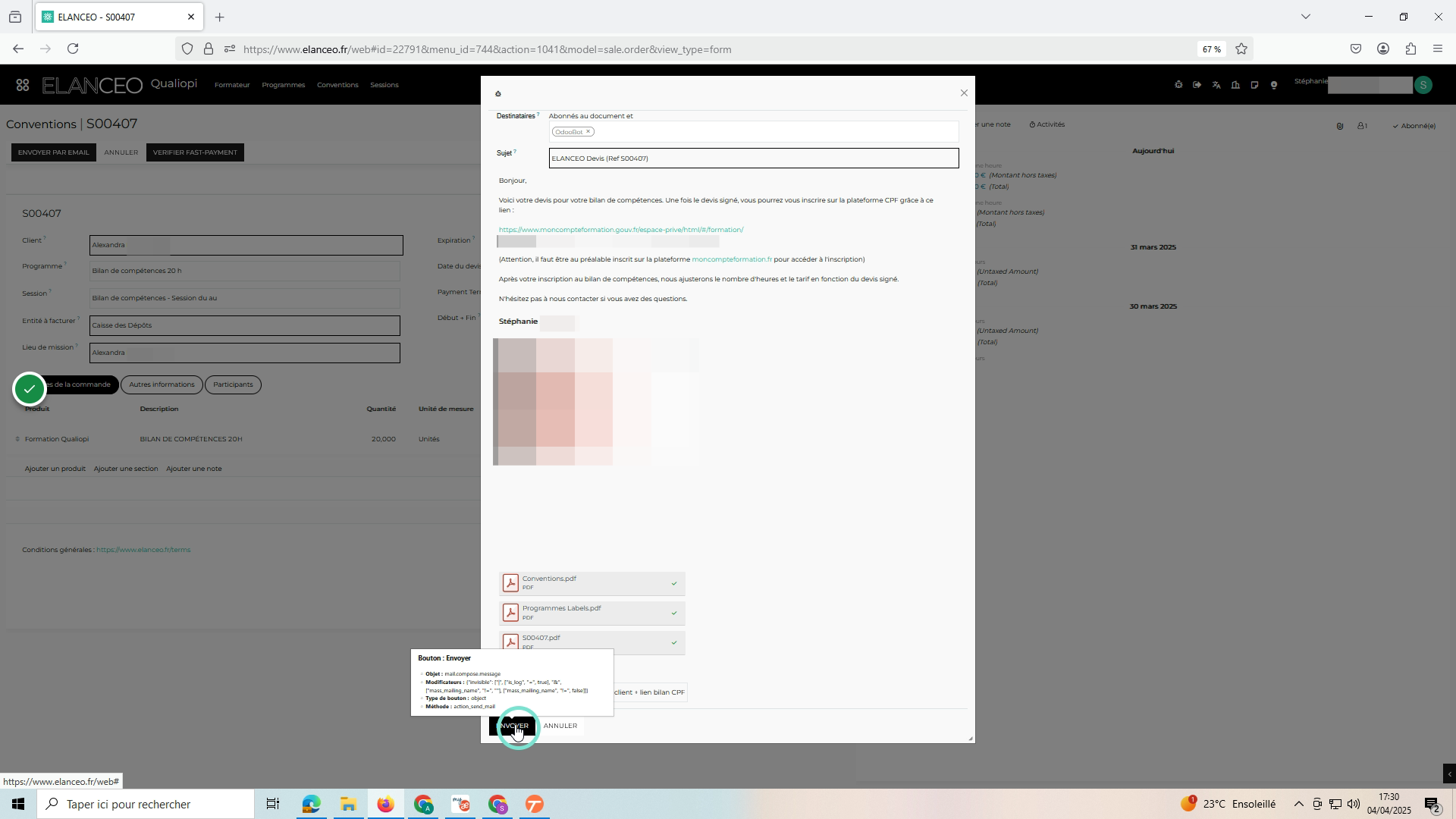Open moncompteformation.fr inline link

[x=732, y=259]
